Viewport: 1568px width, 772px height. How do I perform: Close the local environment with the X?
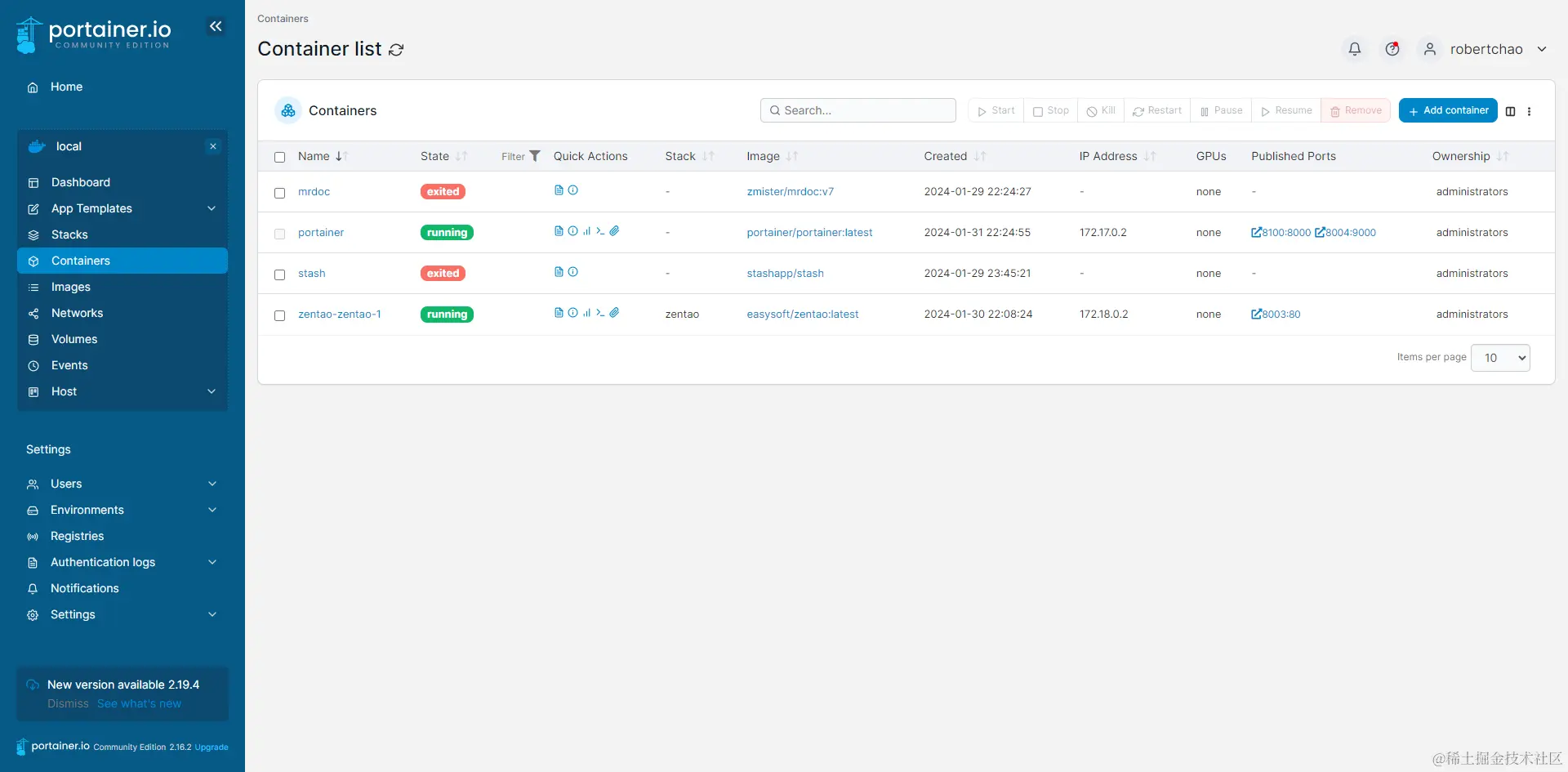point(213,146)
